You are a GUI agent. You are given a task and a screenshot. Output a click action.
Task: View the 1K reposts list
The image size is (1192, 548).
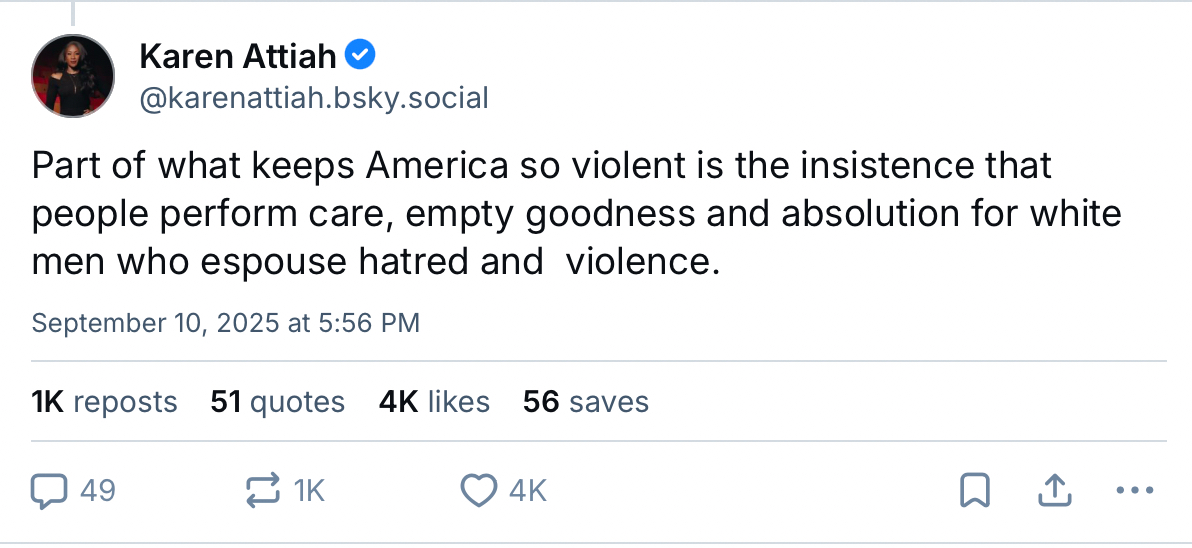[x=104, y=402]
